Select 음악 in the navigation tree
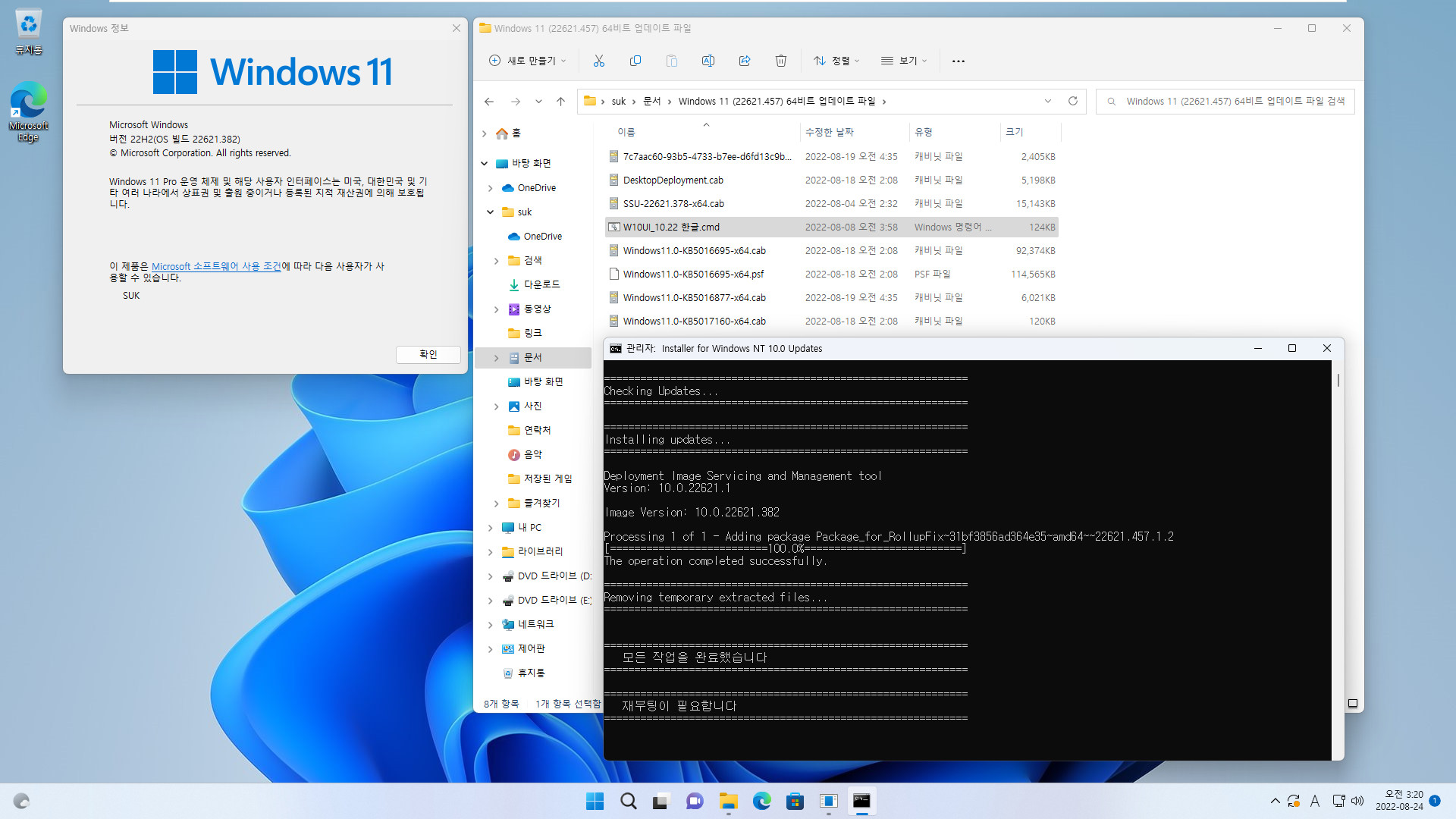Viewport: 1456px width, 819px height. (533, 454)
